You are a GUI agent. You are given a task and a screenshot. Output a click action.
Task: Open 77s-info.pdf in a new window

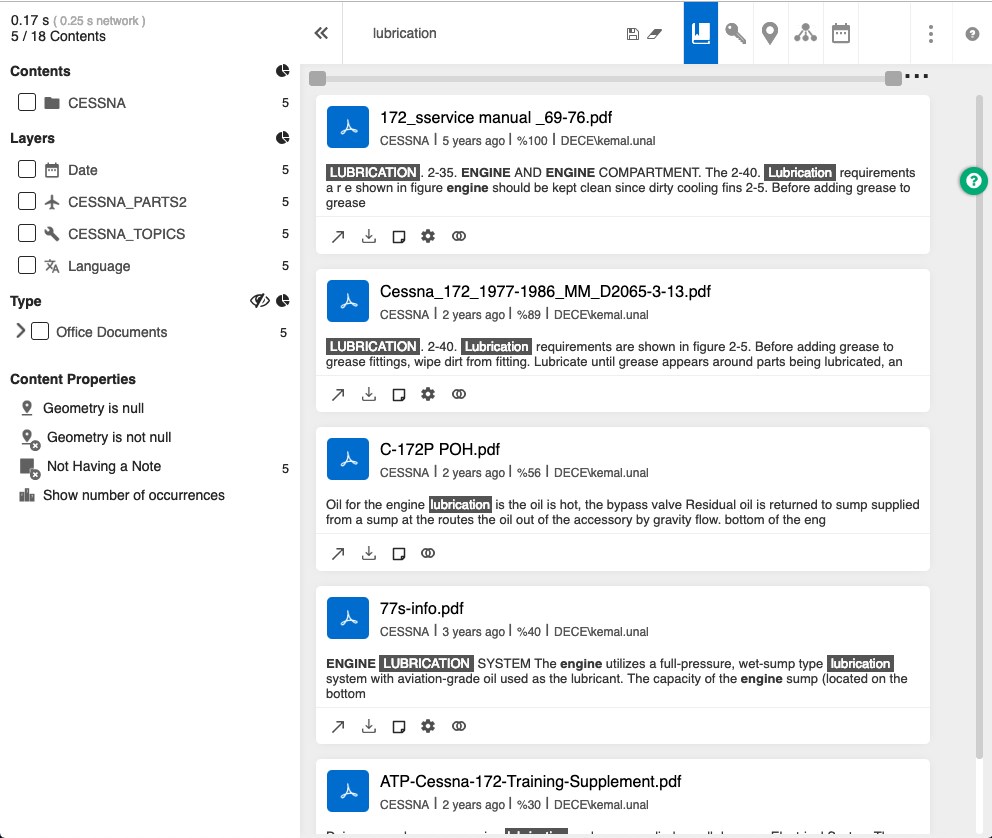[x=338, y=727]
